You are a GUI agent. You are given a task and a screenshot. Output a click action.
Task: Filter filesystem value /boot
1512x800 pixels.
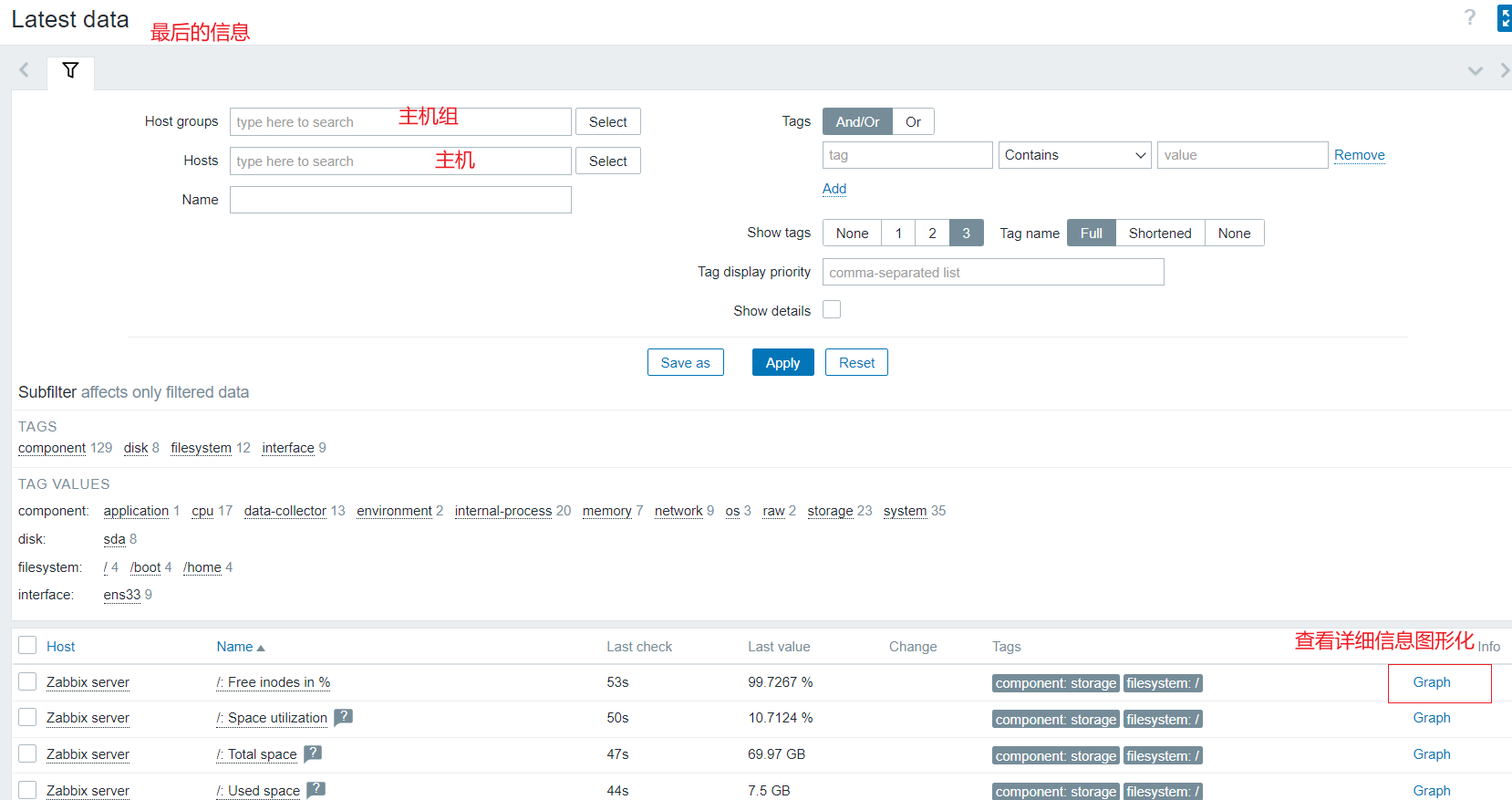coord(145,567)
